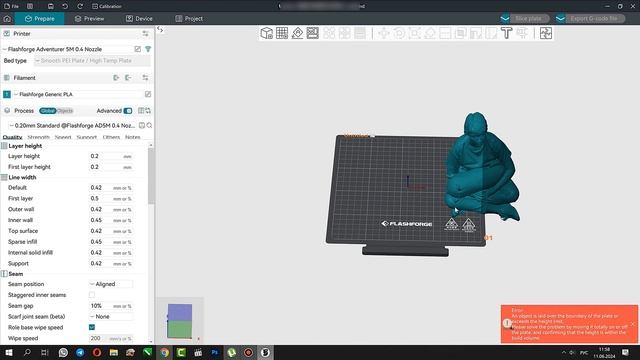This screenshot has height=360, width=640.
Task: Click the plate thumbnail preview
Action: coord(180,321)
